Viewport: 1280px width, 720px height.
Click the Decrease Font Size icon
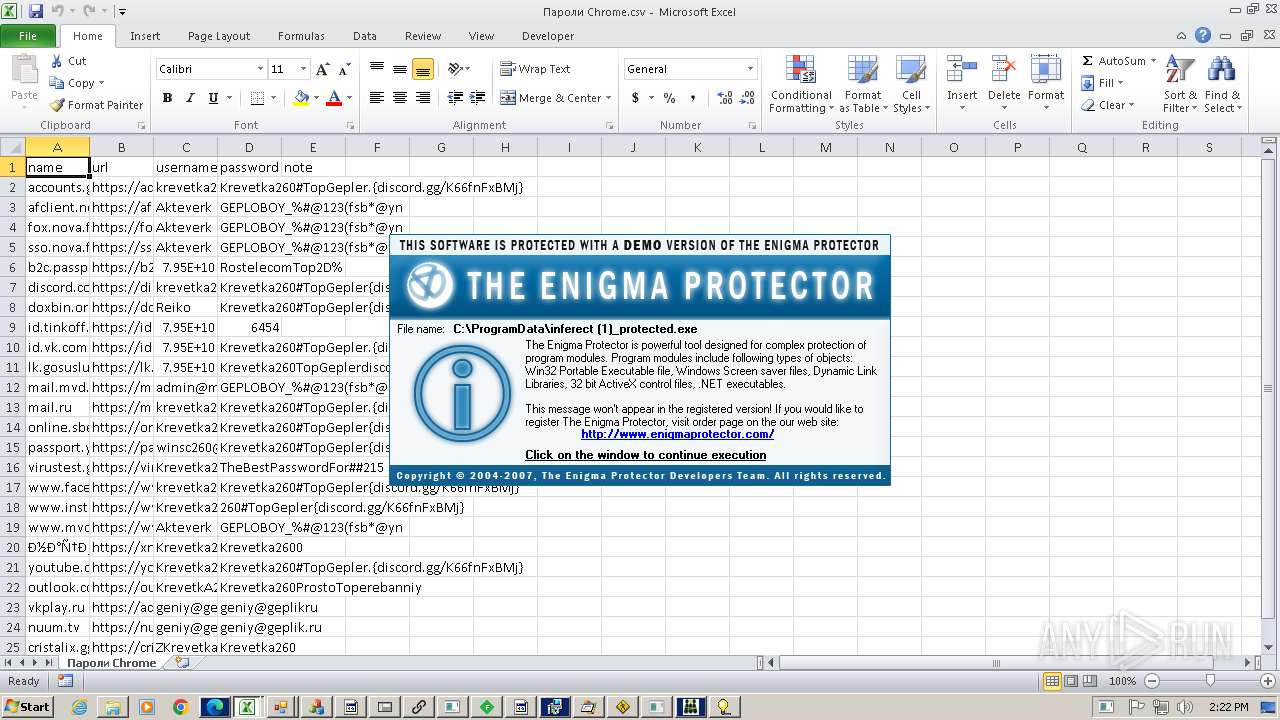[344, 69]
